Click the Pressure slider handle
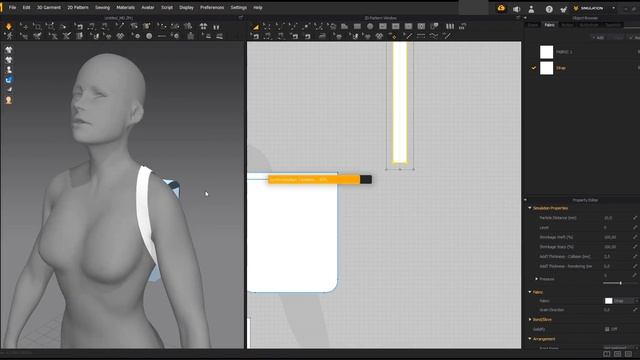Viewport: 640px width, 360px height. click(620, 283)
